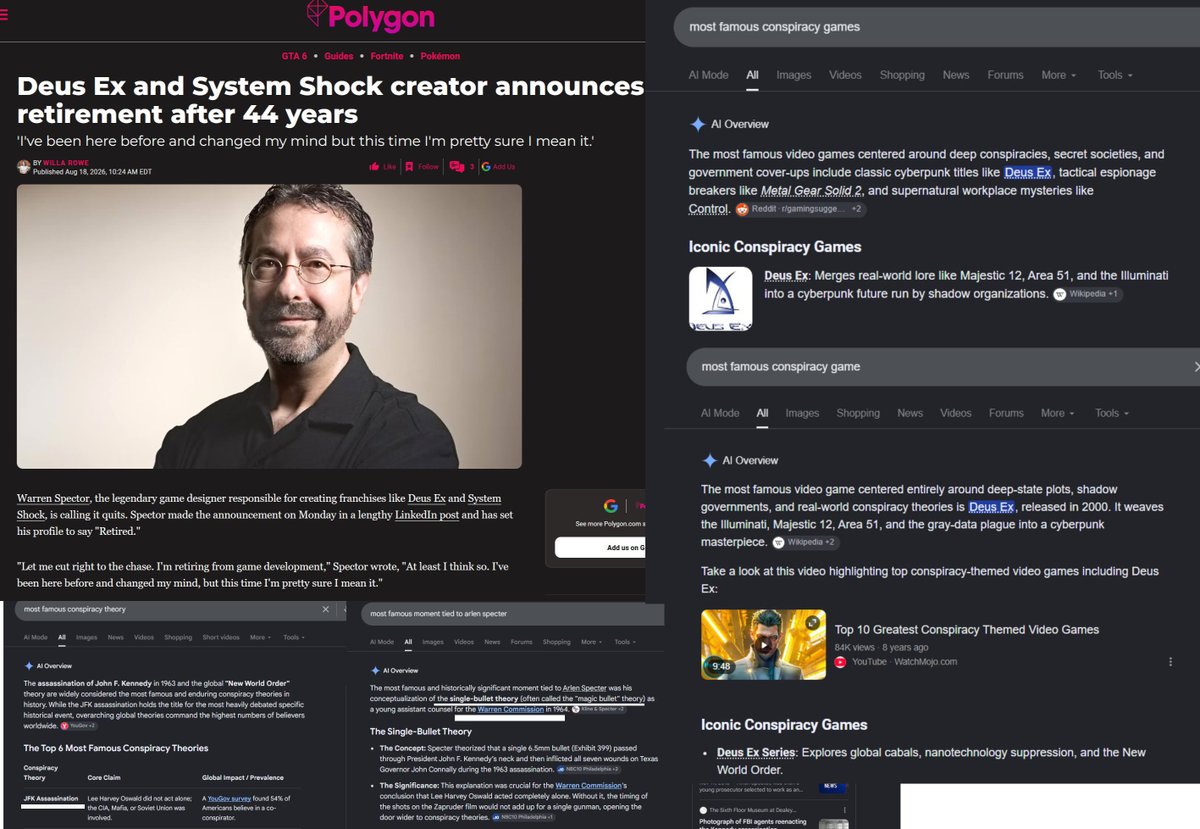Select Shopping tab in 'conspiracy game' search
This screenshot has height=829, width=1200.
pos(858,413)
